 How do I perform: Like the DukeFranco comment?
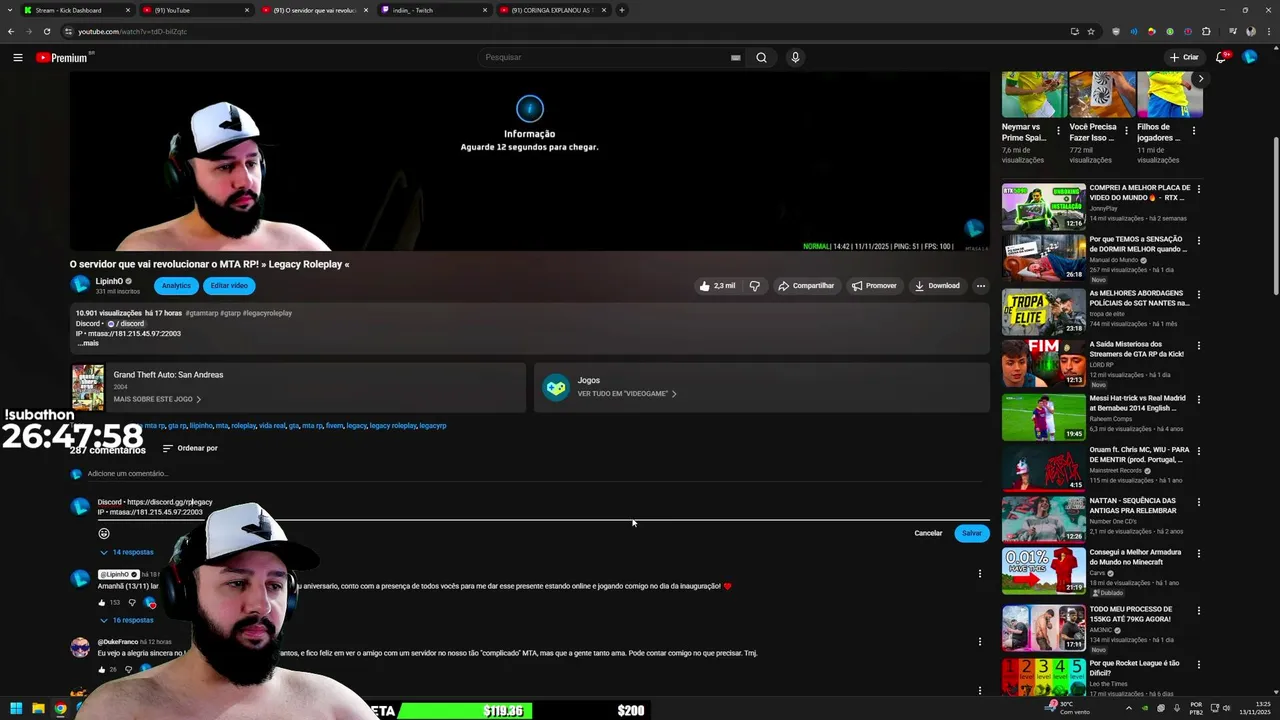click(102, 669)
